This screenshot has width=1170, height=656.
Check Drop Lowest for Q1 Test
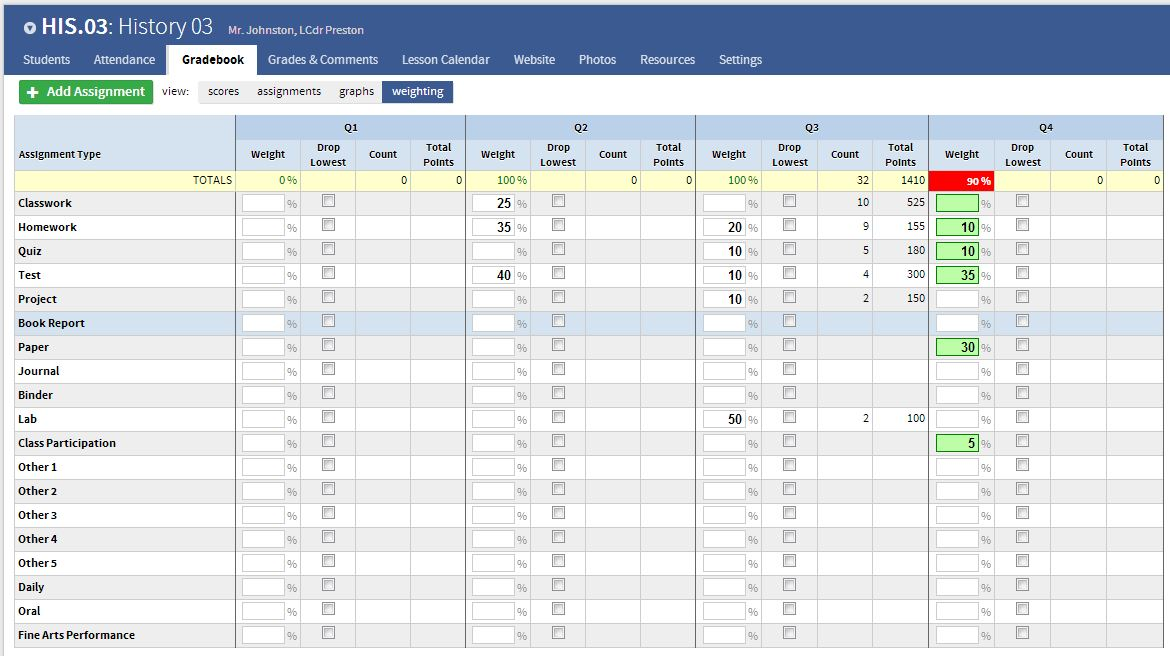tap(328, 275)
